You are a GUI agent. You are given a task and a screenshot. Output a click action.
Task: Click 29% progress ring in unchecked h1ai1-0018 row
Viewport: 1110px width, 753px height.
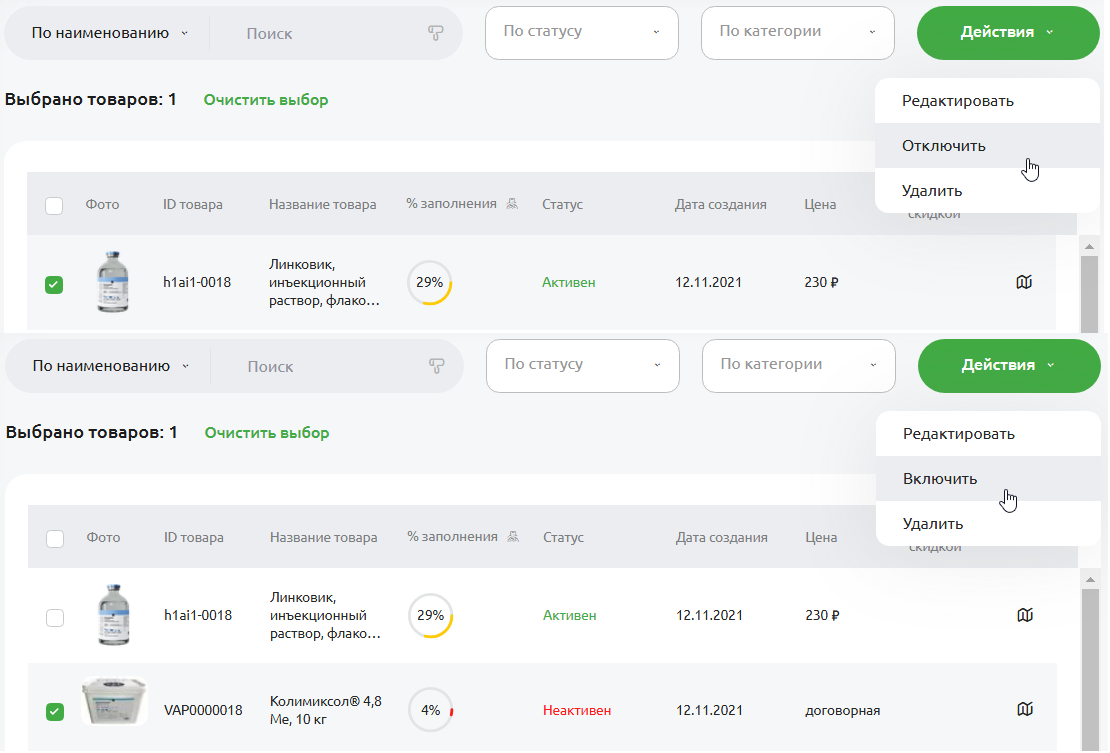click(x=430, y=615)
